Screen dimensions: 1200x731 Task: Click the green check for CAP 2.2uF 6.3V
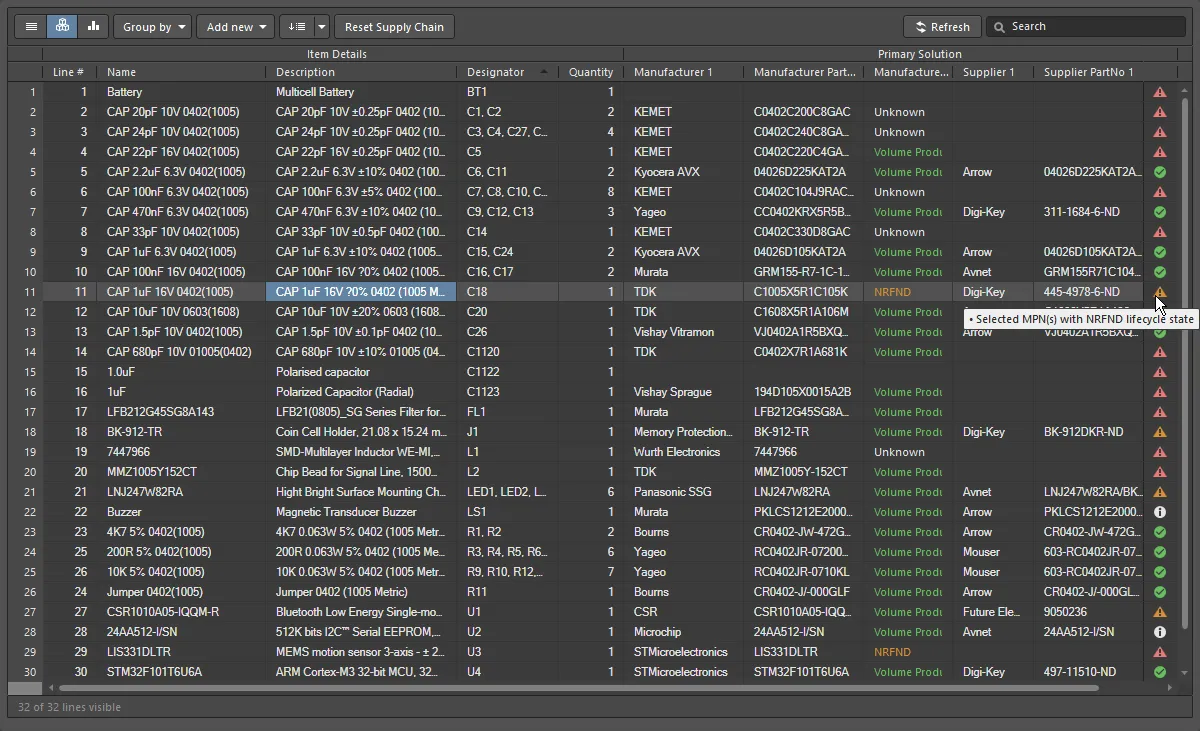coord(1160,172)
